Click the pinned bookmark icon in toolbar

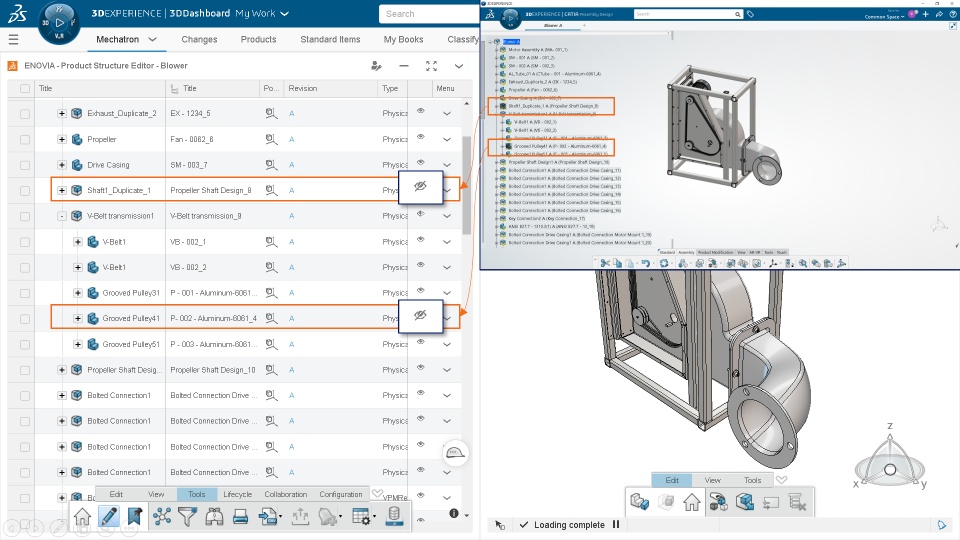point(135,517)
